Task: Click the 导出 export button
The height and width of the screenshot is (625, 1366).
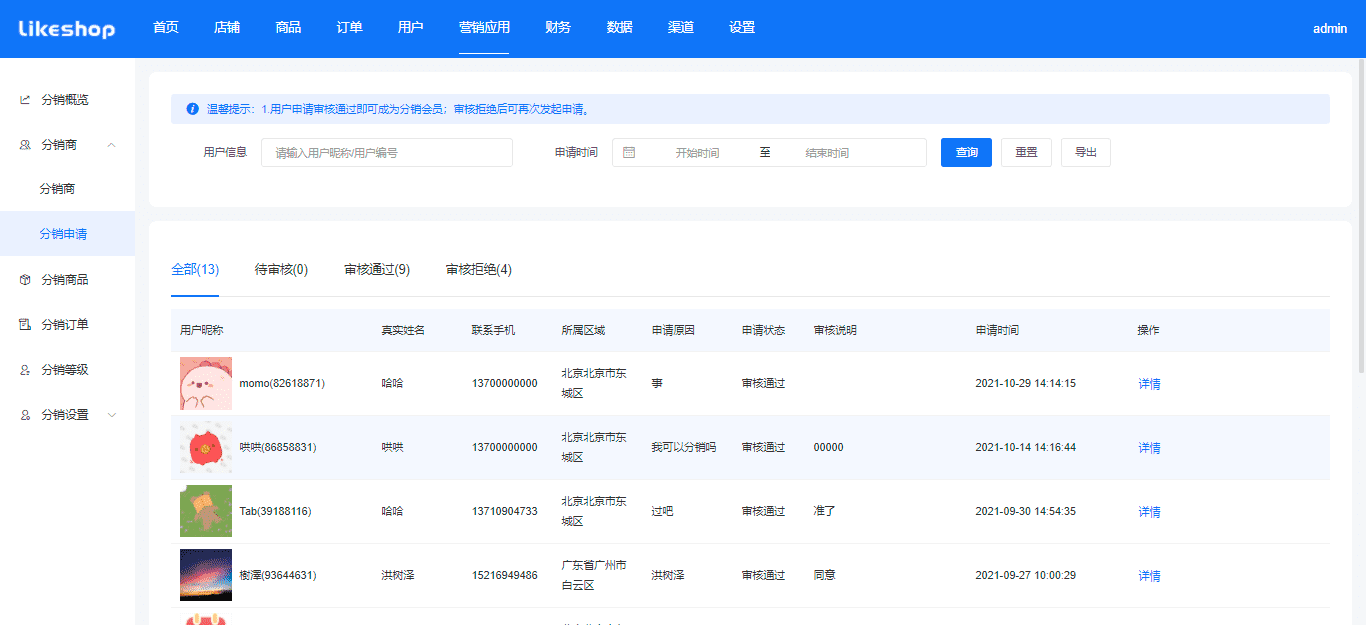Action: click(1086, 152)
